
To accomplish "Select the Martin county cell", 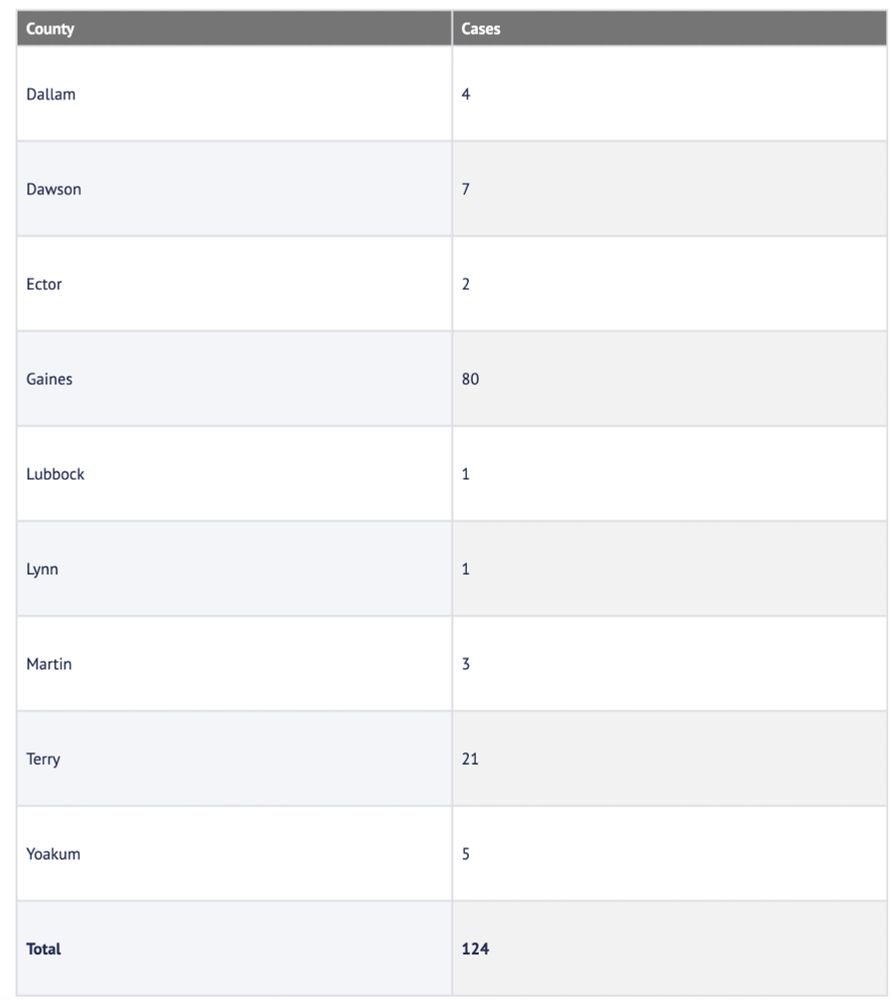I will 234,664.
